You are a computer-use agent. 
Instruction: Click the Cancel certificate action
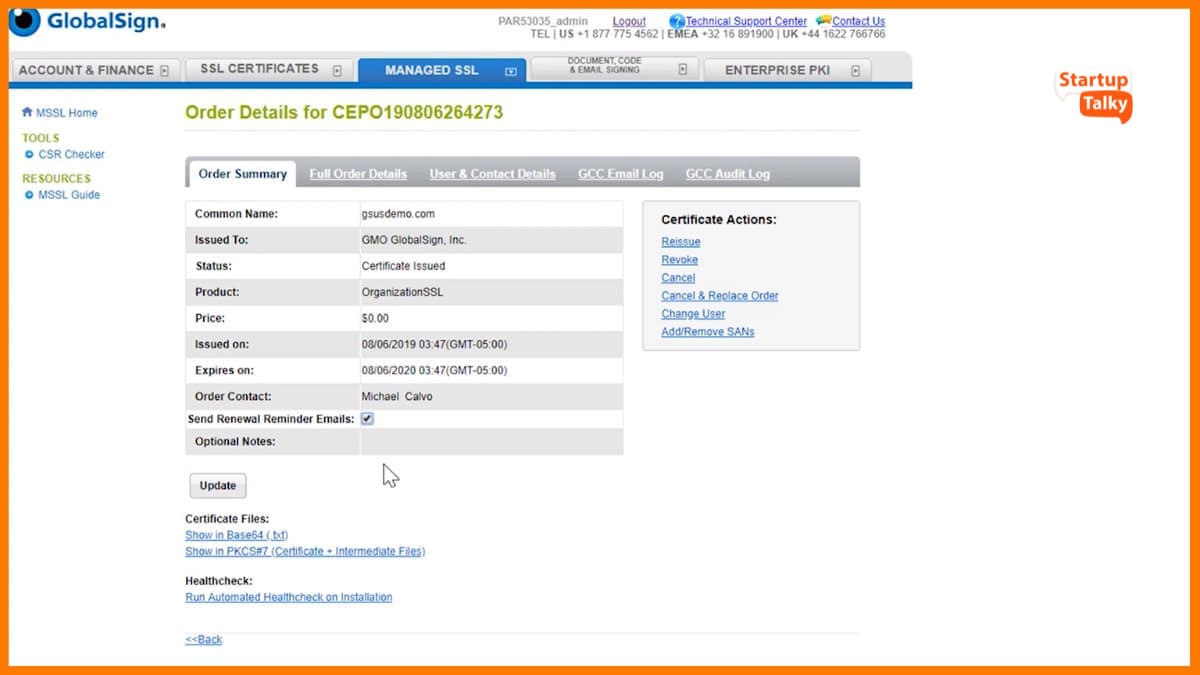(678, 278)
